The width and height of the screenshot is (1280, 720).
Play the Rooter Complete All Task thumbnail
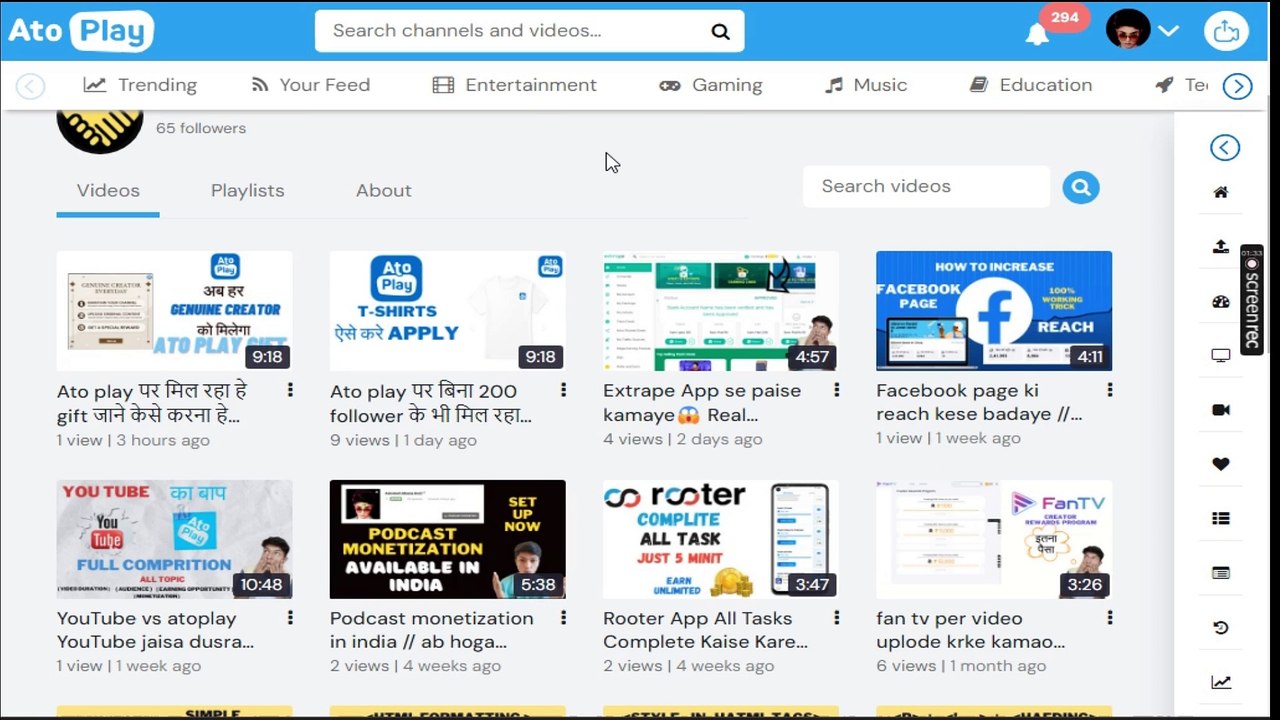(x=721, y=539)
